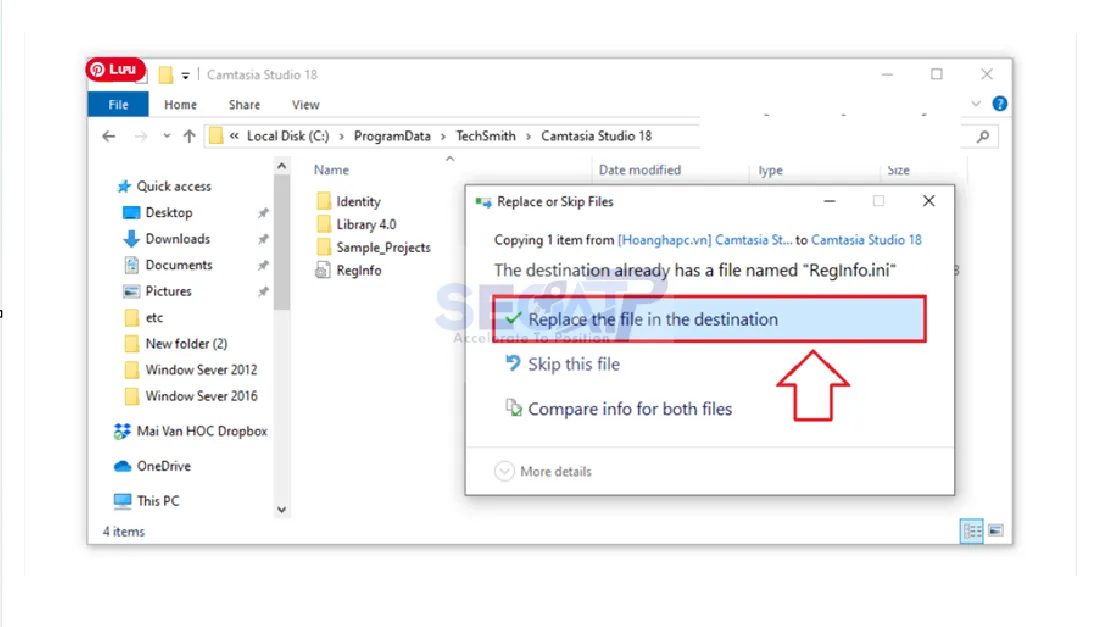Expand More details in the replace dialog
1102x627 pixels.
[x=541, y=471]
